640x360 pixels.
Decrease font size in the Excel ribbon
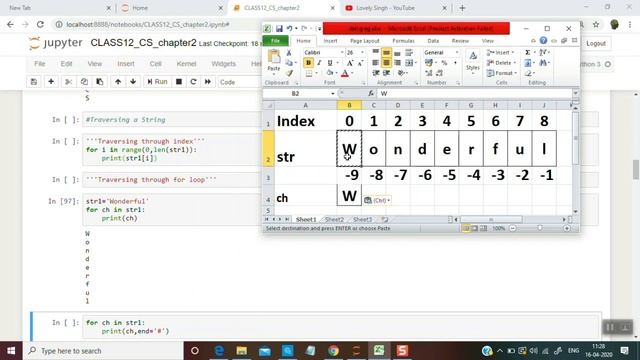pos(360,63)
